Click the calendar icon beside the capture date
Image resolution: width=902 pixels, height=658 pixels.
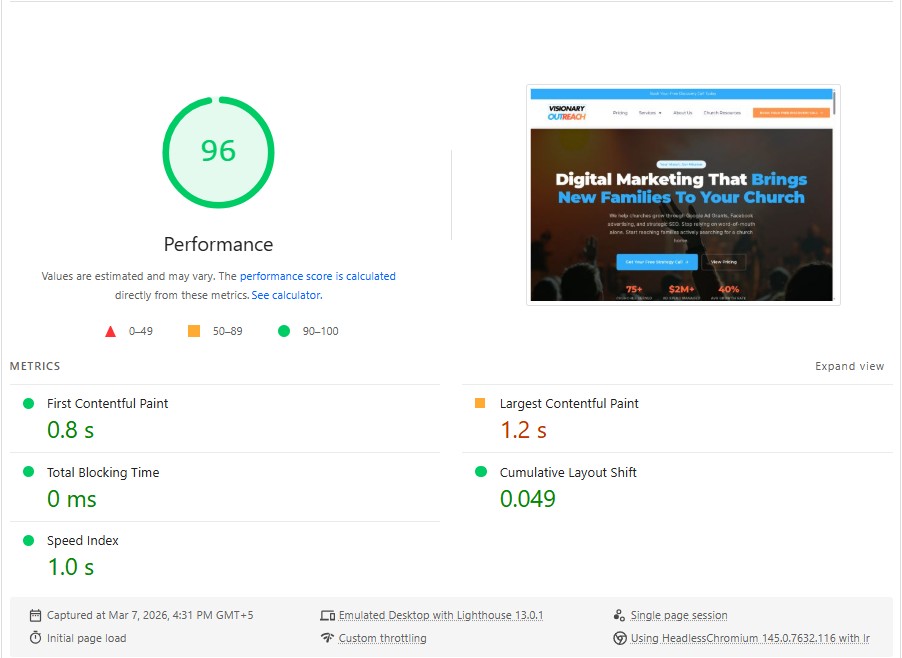click(34, 615)
